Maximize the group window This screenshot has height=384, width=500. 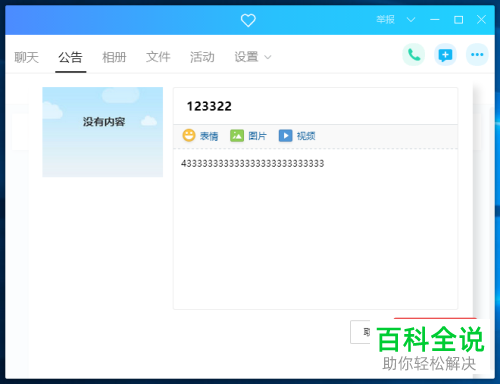458,20
